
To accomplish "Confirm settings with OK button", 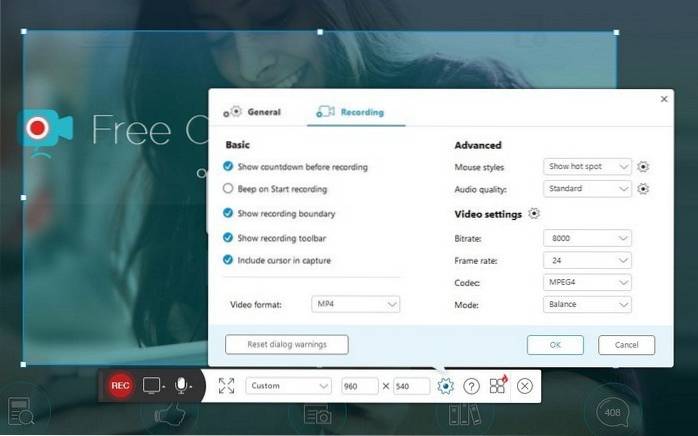I will [555, 345].
